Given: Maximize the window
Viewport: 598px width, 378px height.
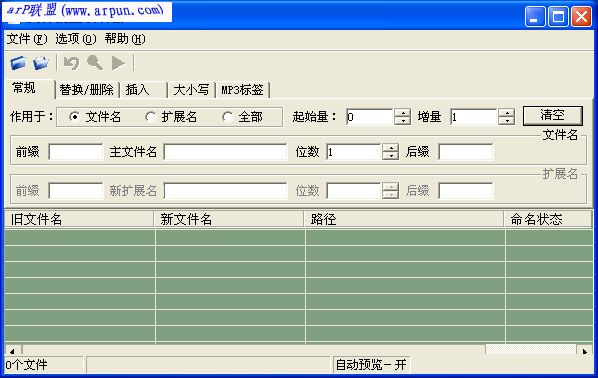Looking at the screenshot, I should 558,17.
